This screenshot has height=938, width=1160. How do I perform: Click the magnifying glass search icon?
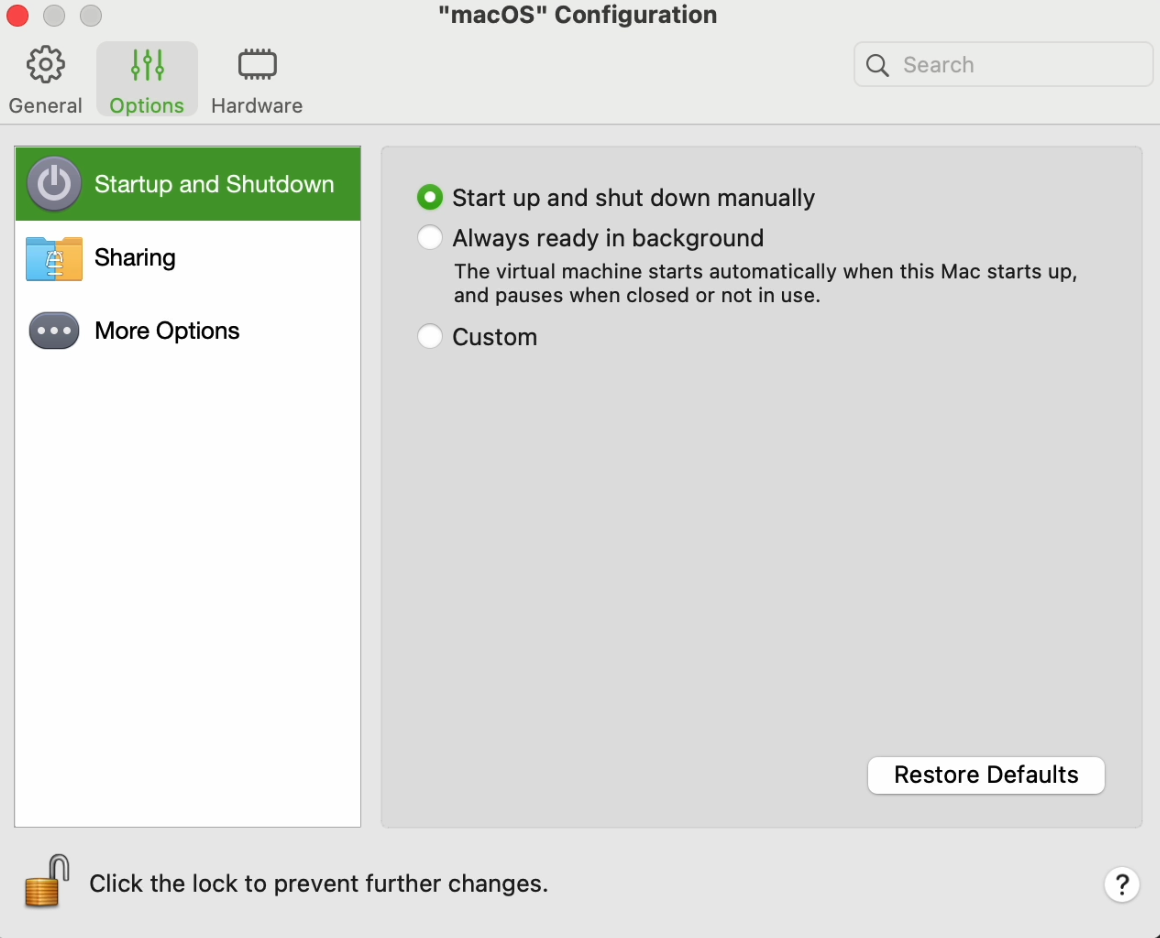pyautogui.click(x=878, y=65)
